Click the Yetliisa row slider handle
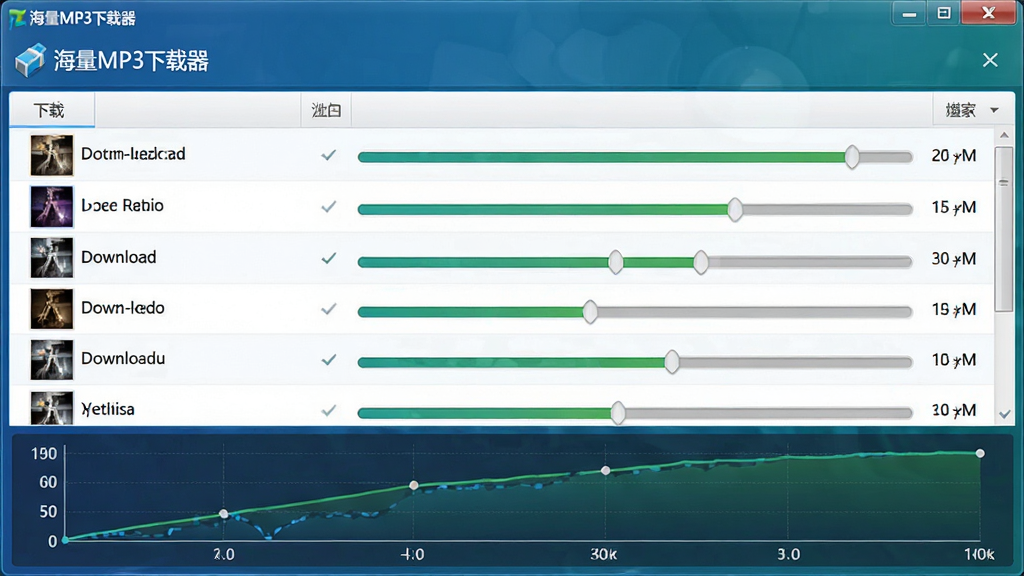 click(x=618, y=413)
